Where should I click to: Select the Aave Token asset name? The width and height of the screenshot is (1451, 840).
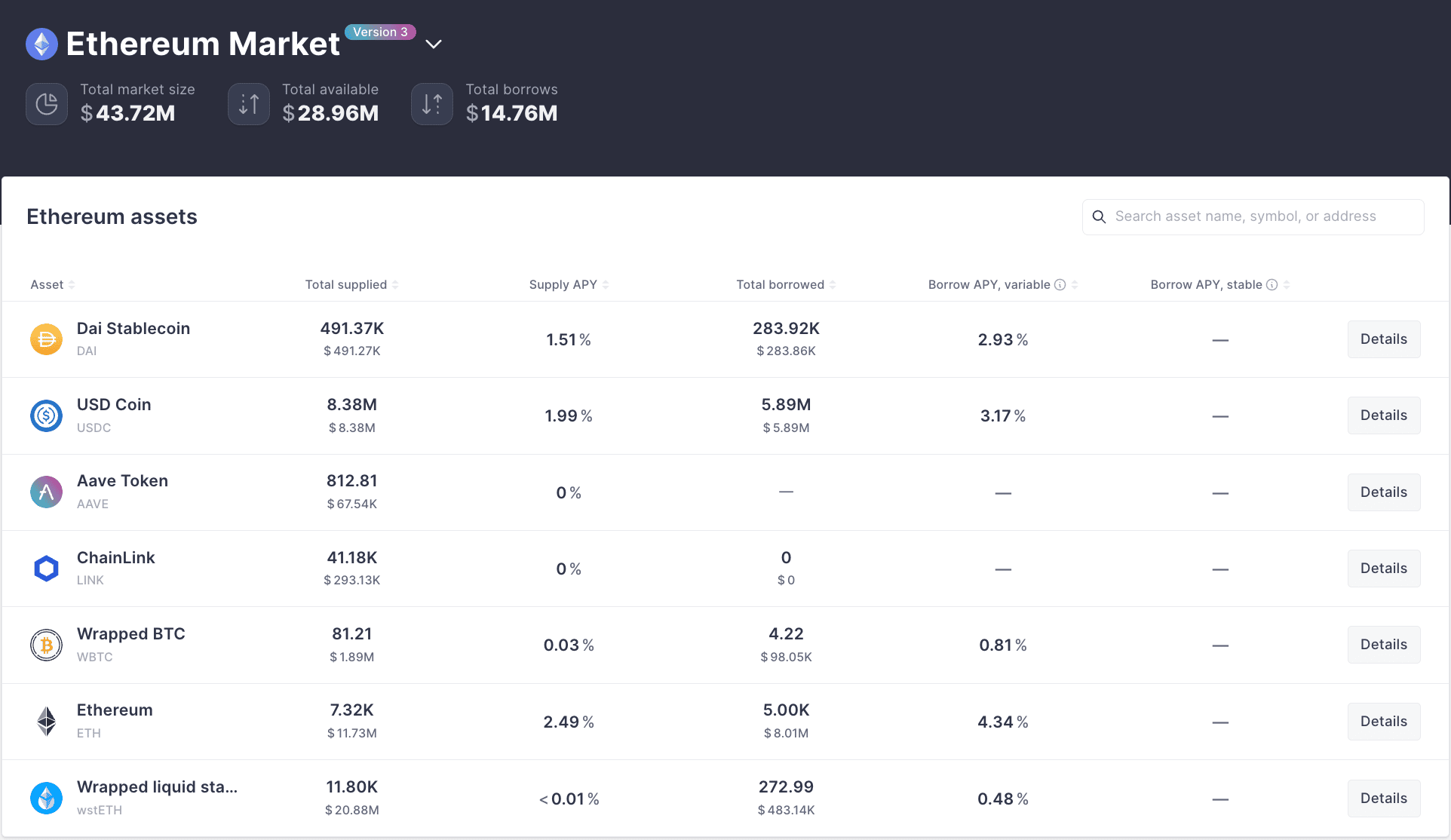pos(122,481)
